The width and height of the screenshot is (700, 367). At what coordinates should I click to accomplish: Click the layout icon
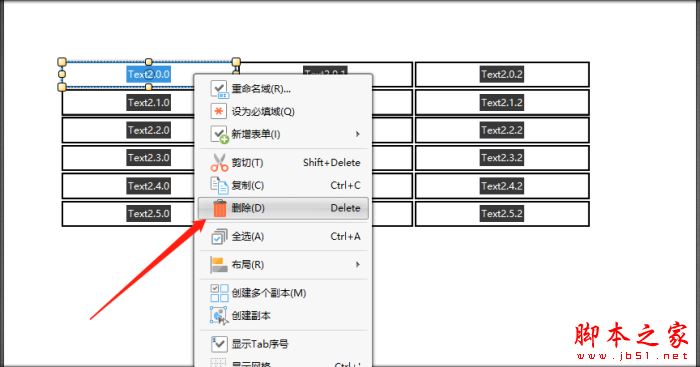[x=219, y=264]
